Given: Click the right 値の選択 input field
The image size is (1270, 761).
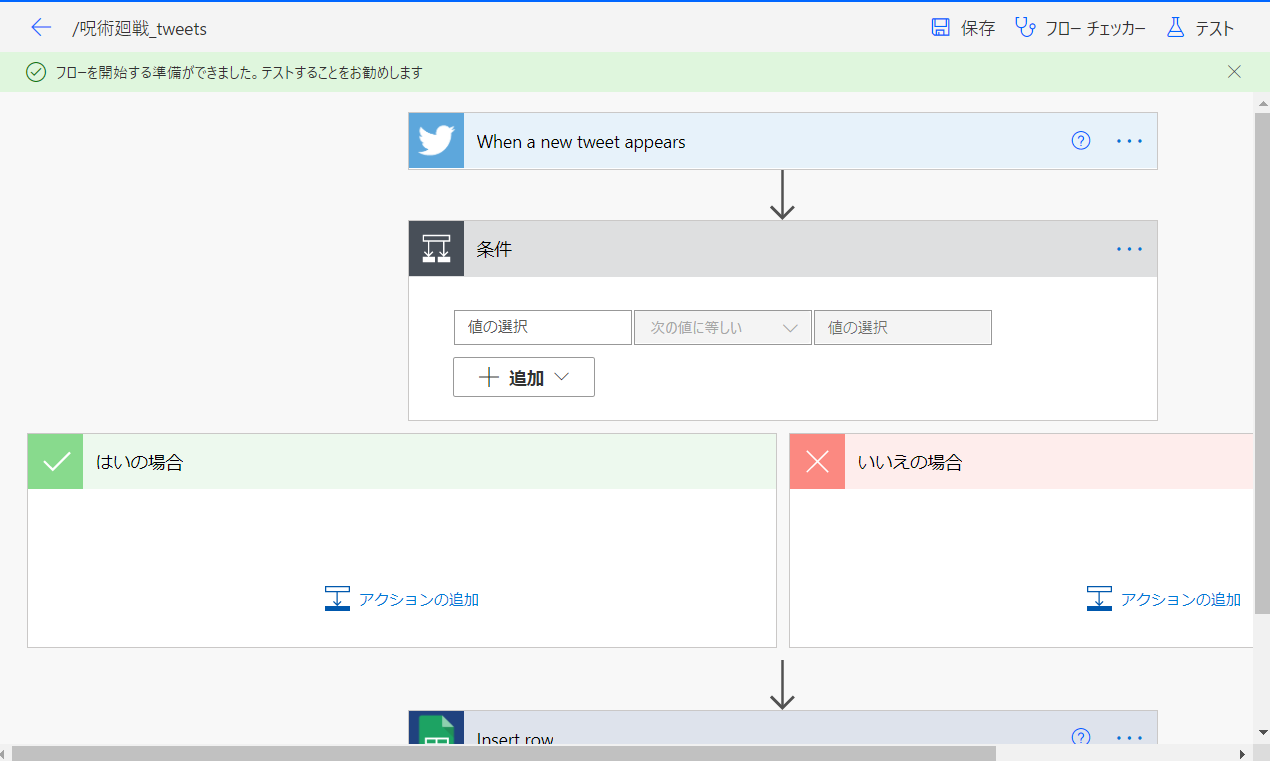Looking at the screenshot, I should [x=902, y=327].
